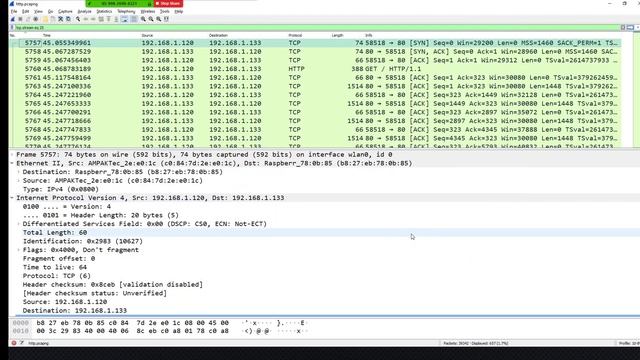Image resolution: width=640 pixels, height=360 pixels.
Task: Sort packets by Destination column header
Action: tap(218, 36)
